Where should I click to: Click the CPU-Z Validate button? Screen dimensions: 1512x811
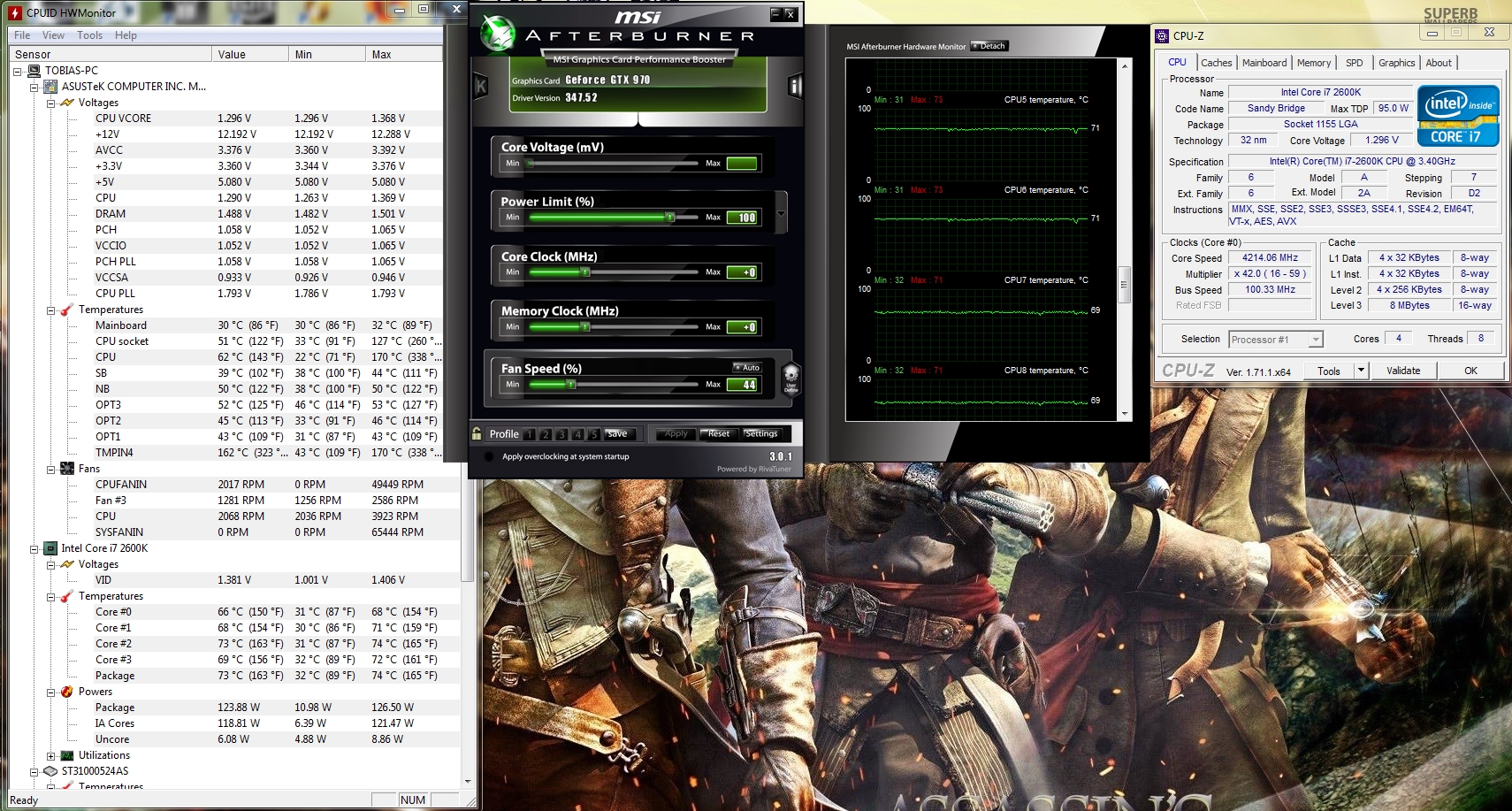coord(1403,371)
